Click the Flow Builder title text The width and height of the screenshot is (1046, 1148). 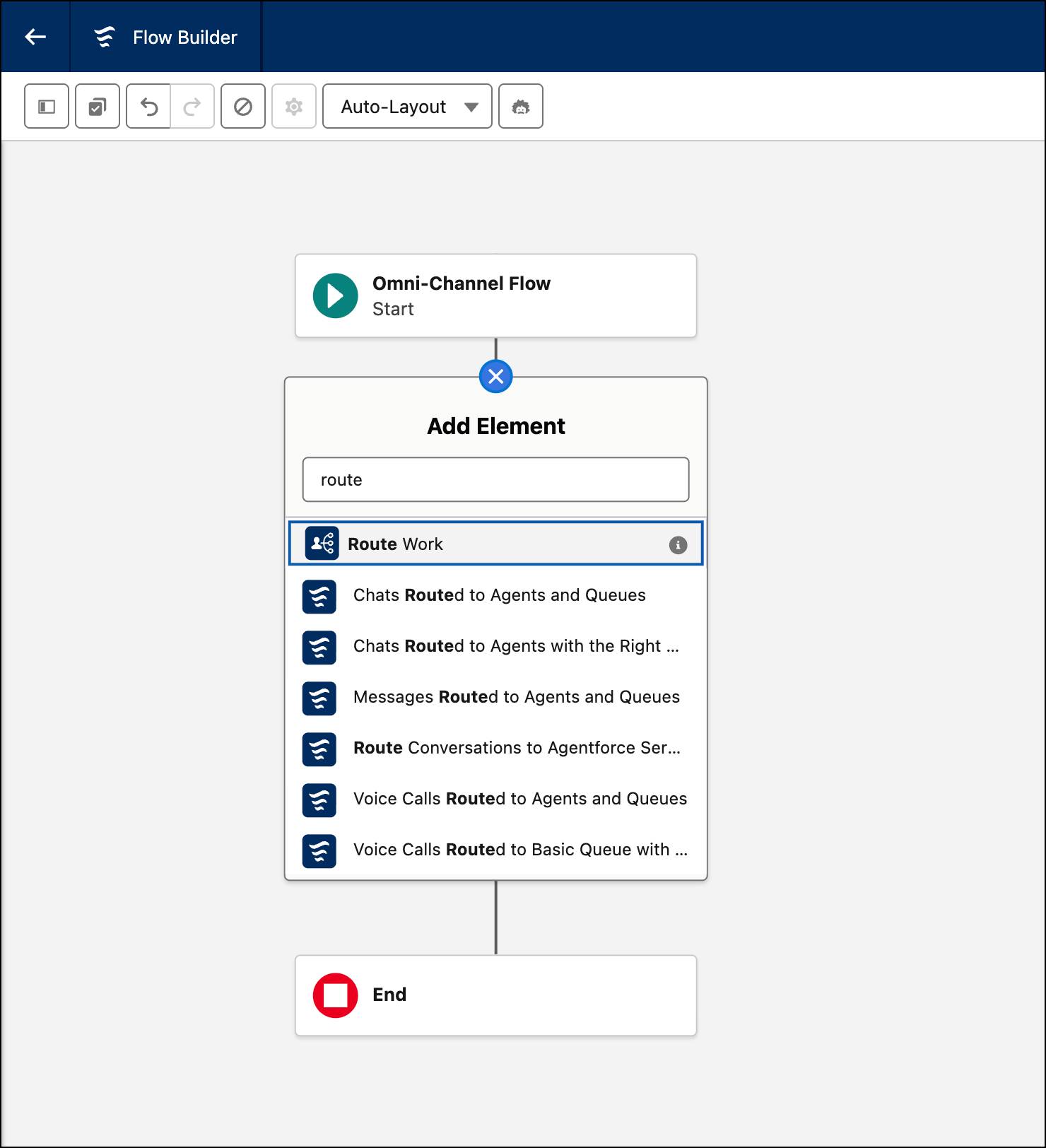coord(185,37)
